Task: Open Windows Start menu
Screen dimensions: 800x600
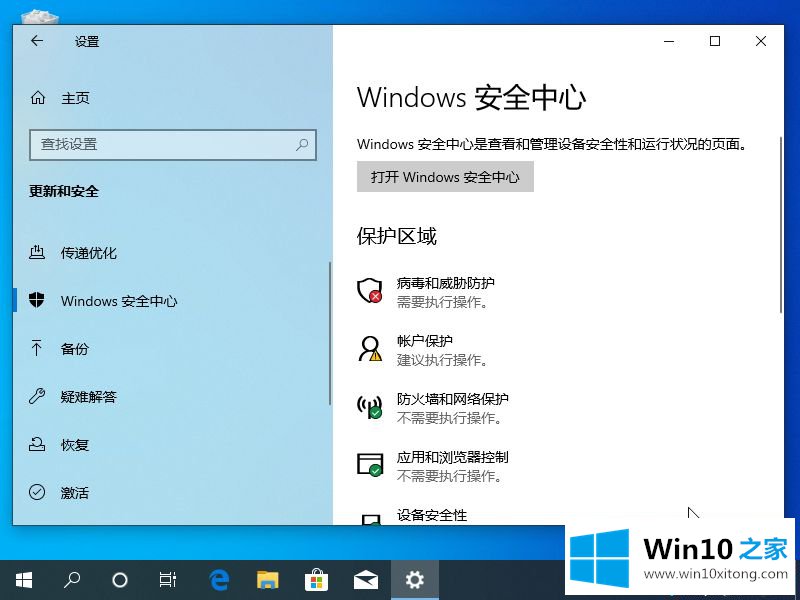Action: 23,580
